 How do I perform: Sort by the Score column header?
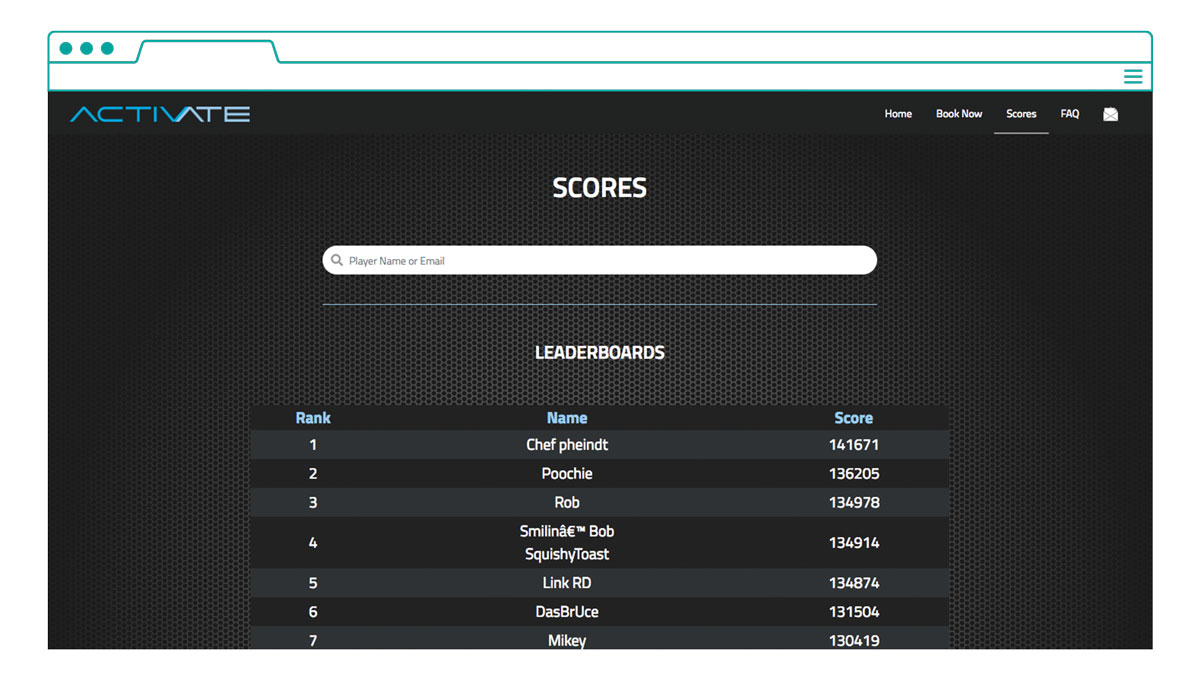coord(854,418)
